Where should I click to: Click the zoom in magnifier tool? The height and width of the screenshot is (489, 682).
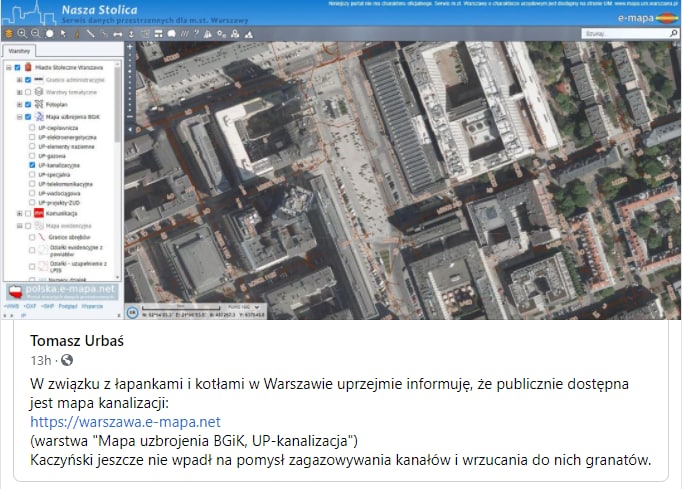tap(21, 33)
